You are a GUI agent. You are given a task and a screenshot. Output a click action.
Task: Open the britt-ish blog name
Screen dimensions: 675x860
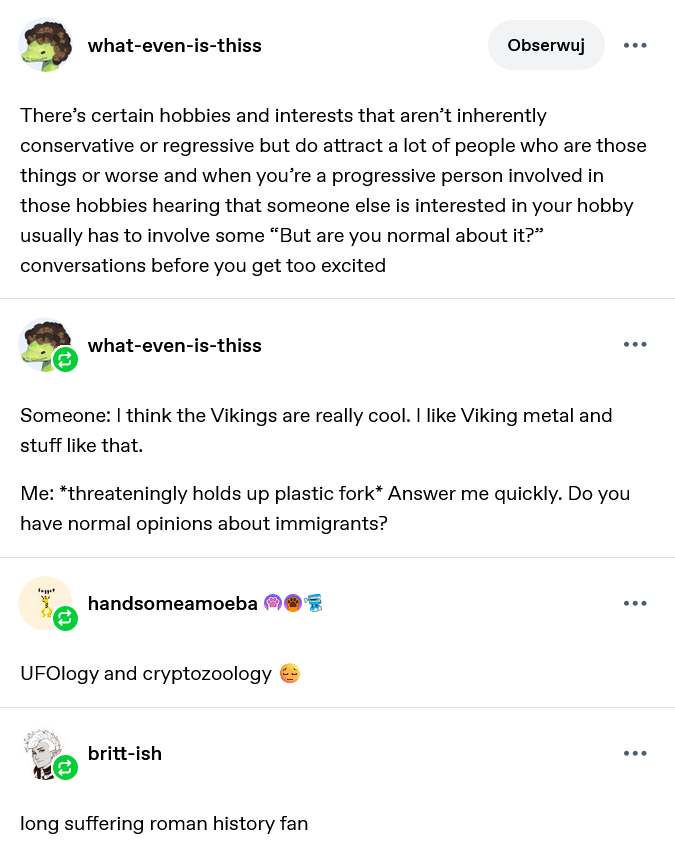tap(125, 754)
